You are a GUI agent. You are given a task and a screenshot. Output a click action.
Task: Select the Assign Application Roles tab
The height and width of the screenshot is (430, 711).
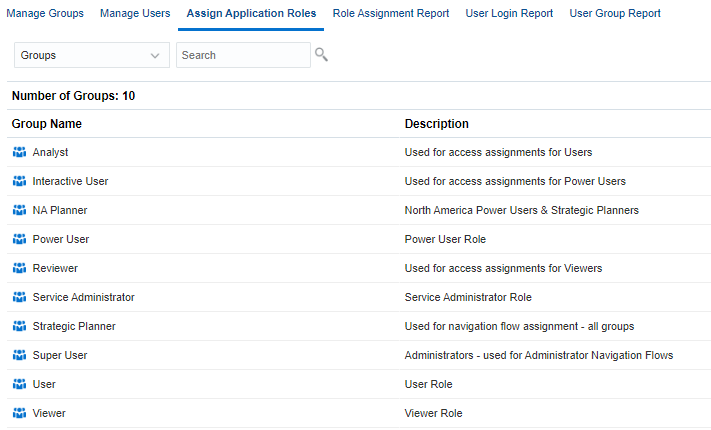click(251, 14)
